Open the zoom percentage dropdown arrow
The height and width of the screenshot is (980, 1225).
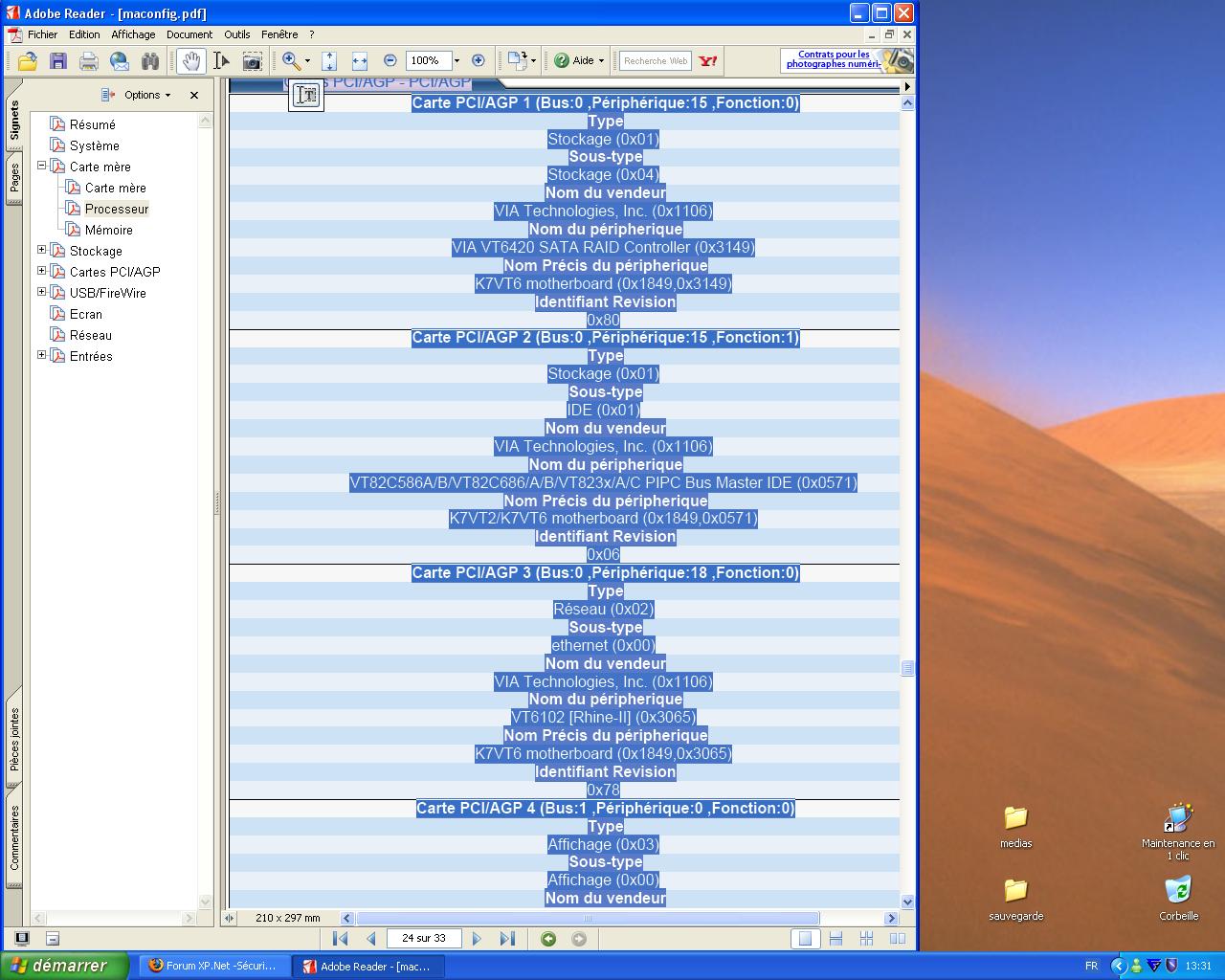pos(457,61)
